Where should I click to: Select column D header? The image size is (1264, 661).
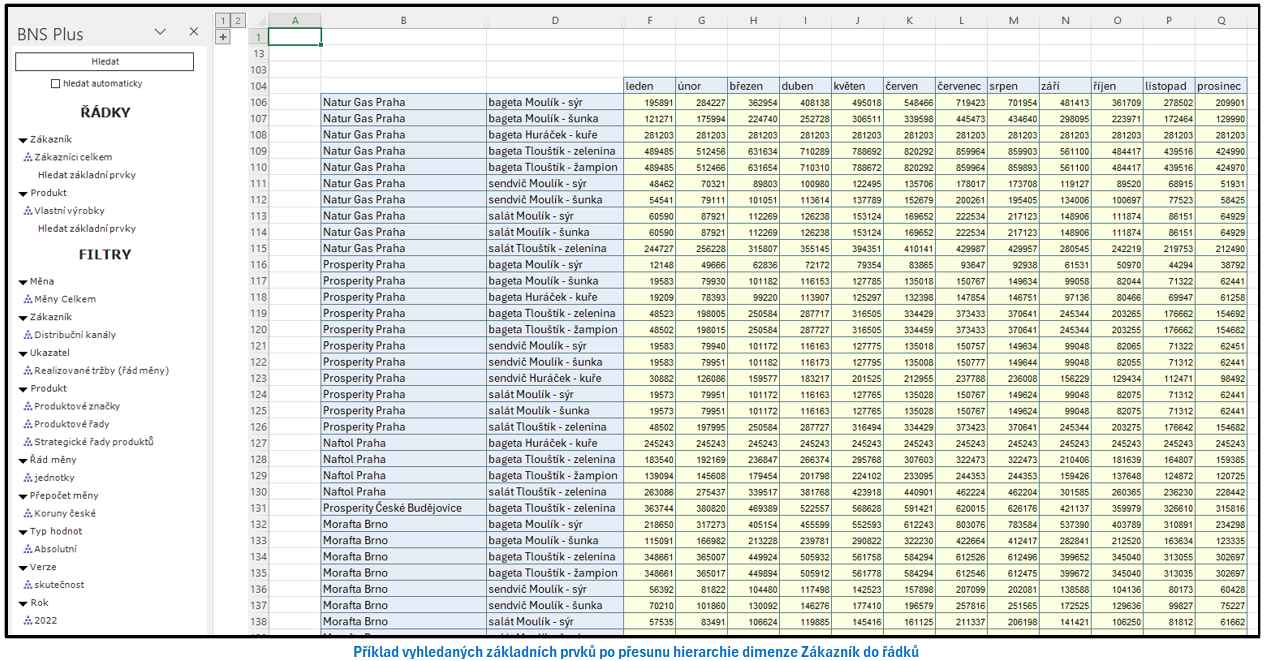click(x=554, y=20)
